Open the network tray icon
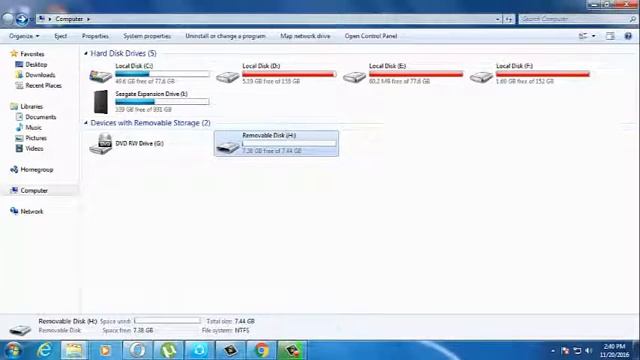Screen dimensions: 640x360 577,351
